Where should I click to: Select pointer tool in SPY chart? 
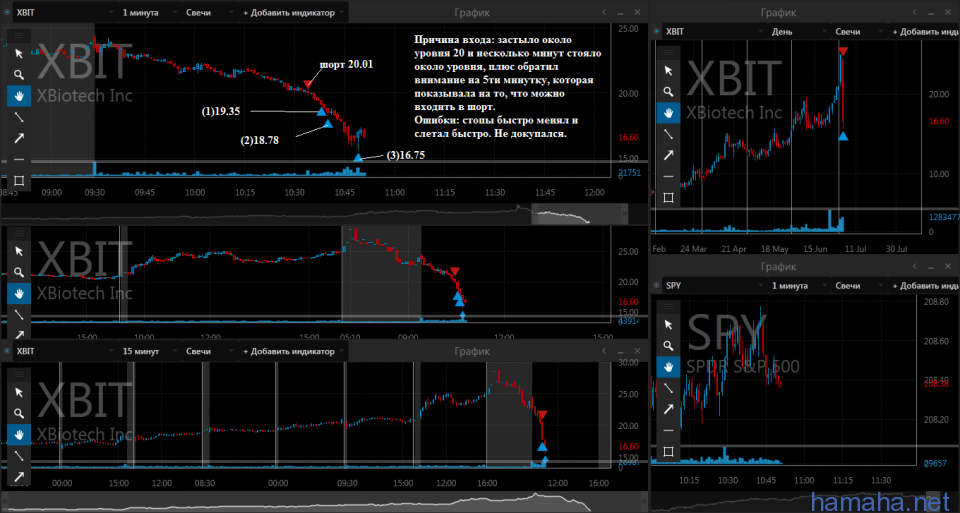pos(669,324)
